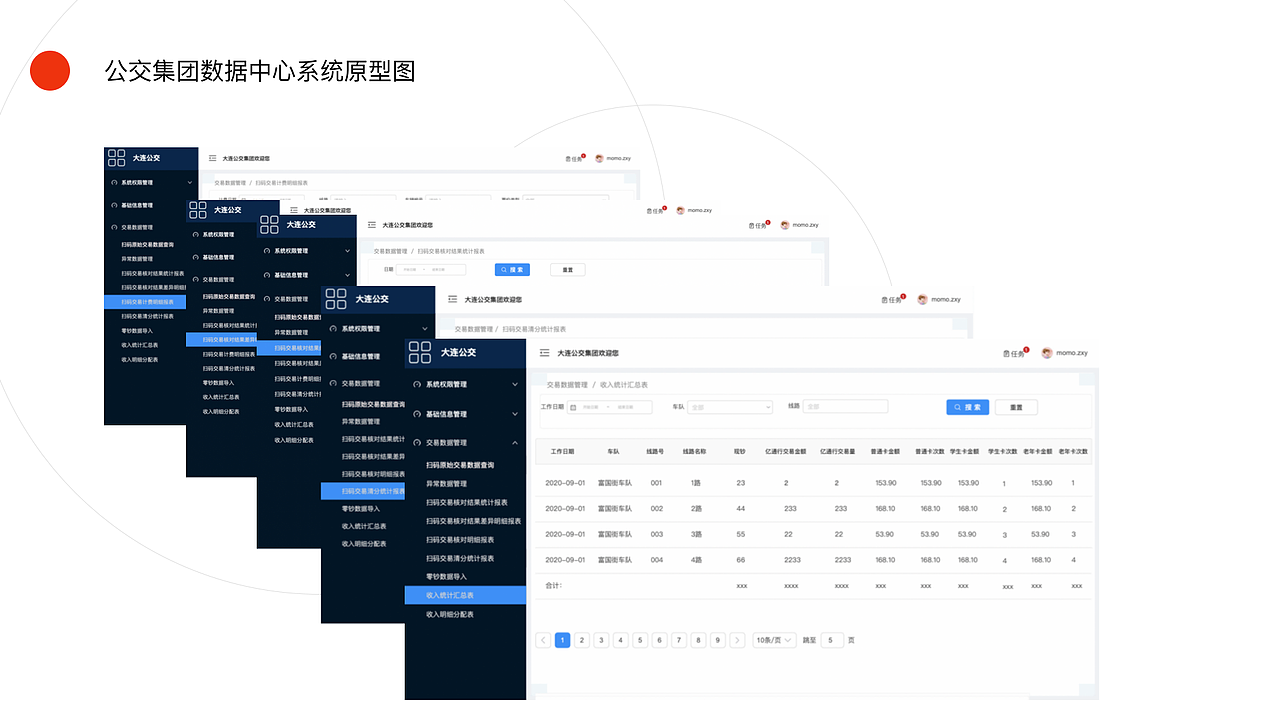Click the 线路号 cell 004
1280x720 pixels.
click(x=657, y=560)
